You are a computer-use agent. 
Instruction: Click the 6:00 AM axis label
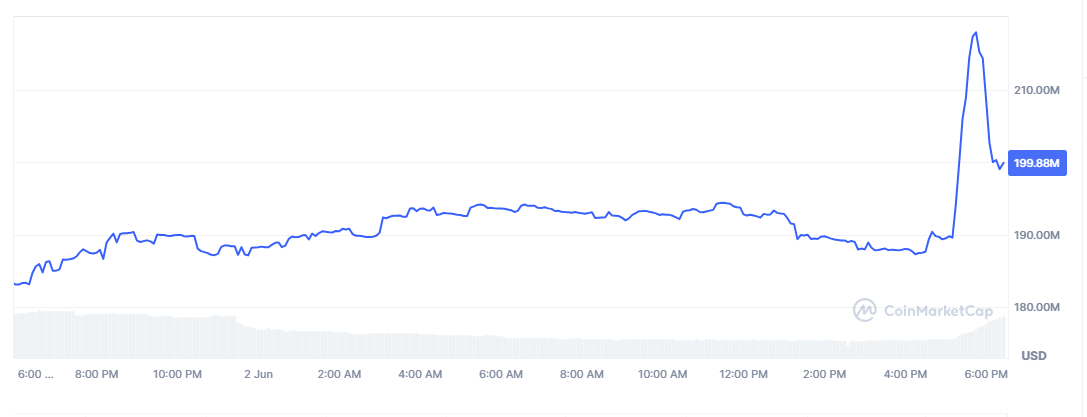coord(501,374)
